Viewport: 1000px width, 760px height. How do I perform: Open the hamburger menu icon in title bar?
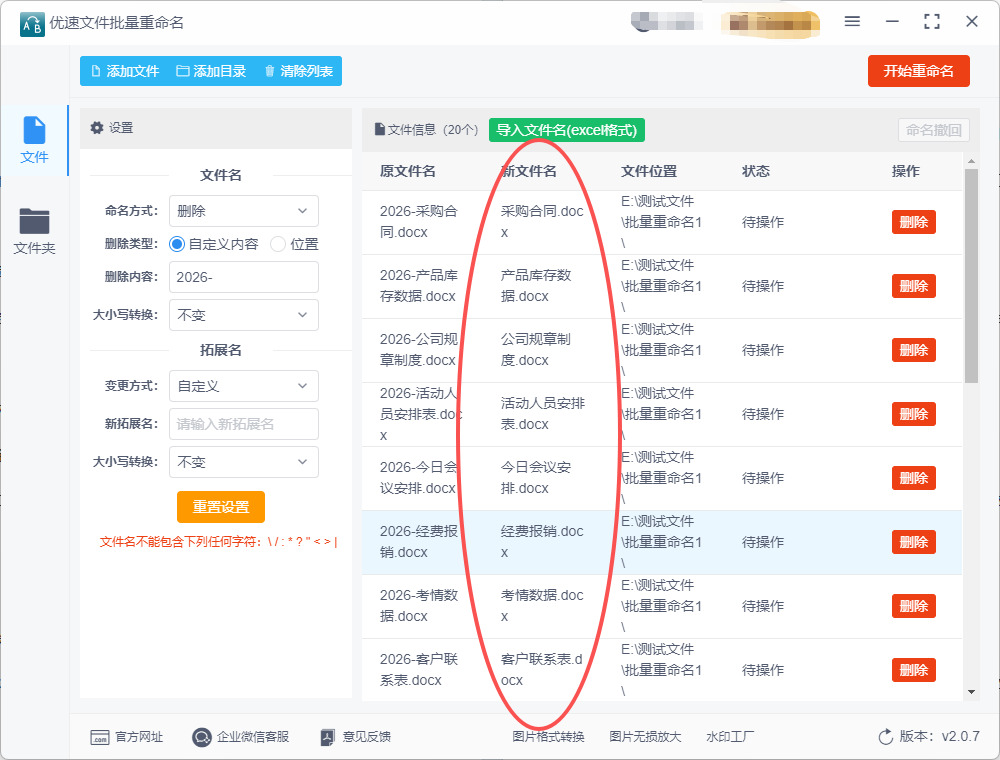[852, 21]
